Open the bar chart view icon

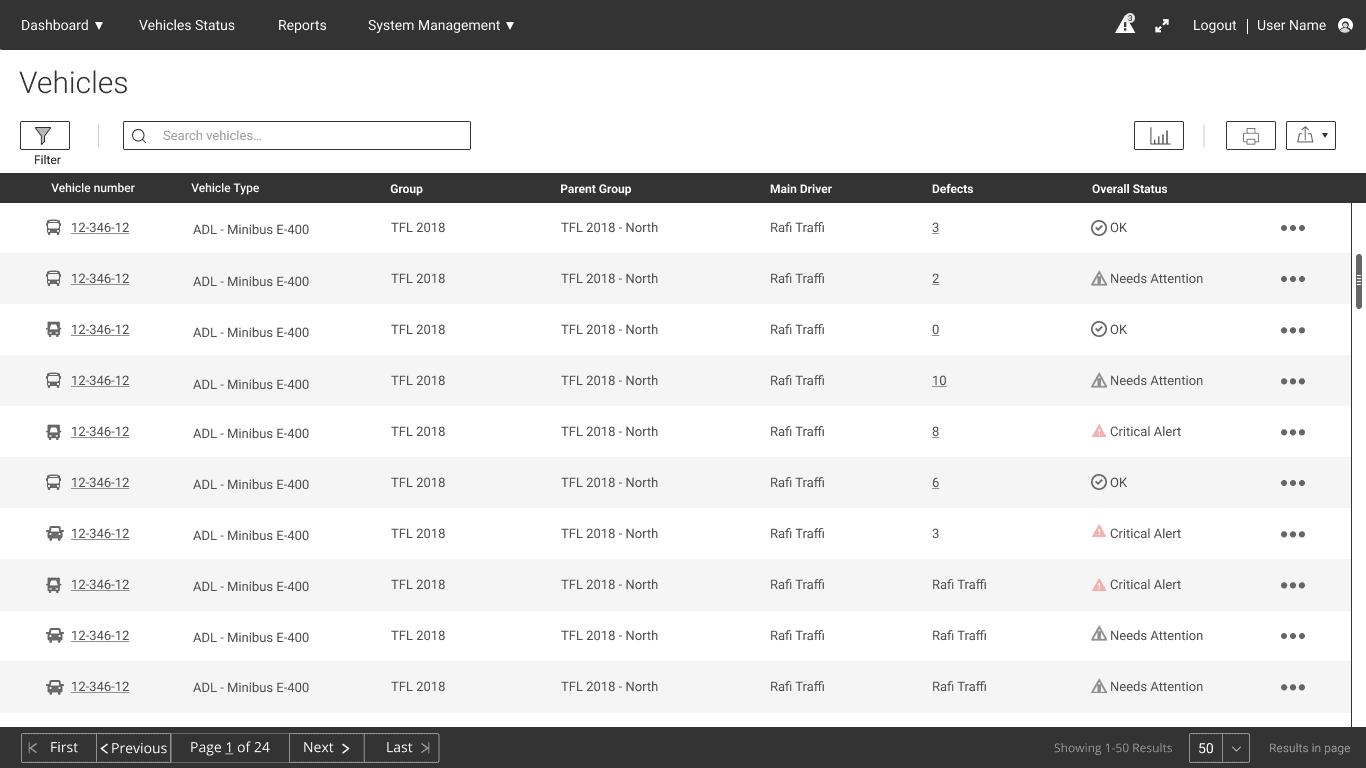coord(1159,136)
